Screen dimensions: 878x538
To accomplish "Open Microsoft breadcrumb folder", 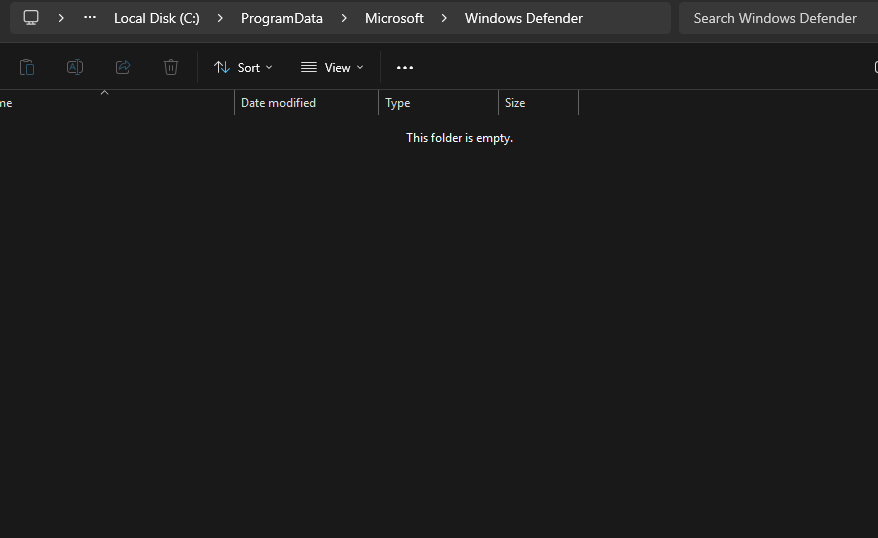I will (394, 18).
